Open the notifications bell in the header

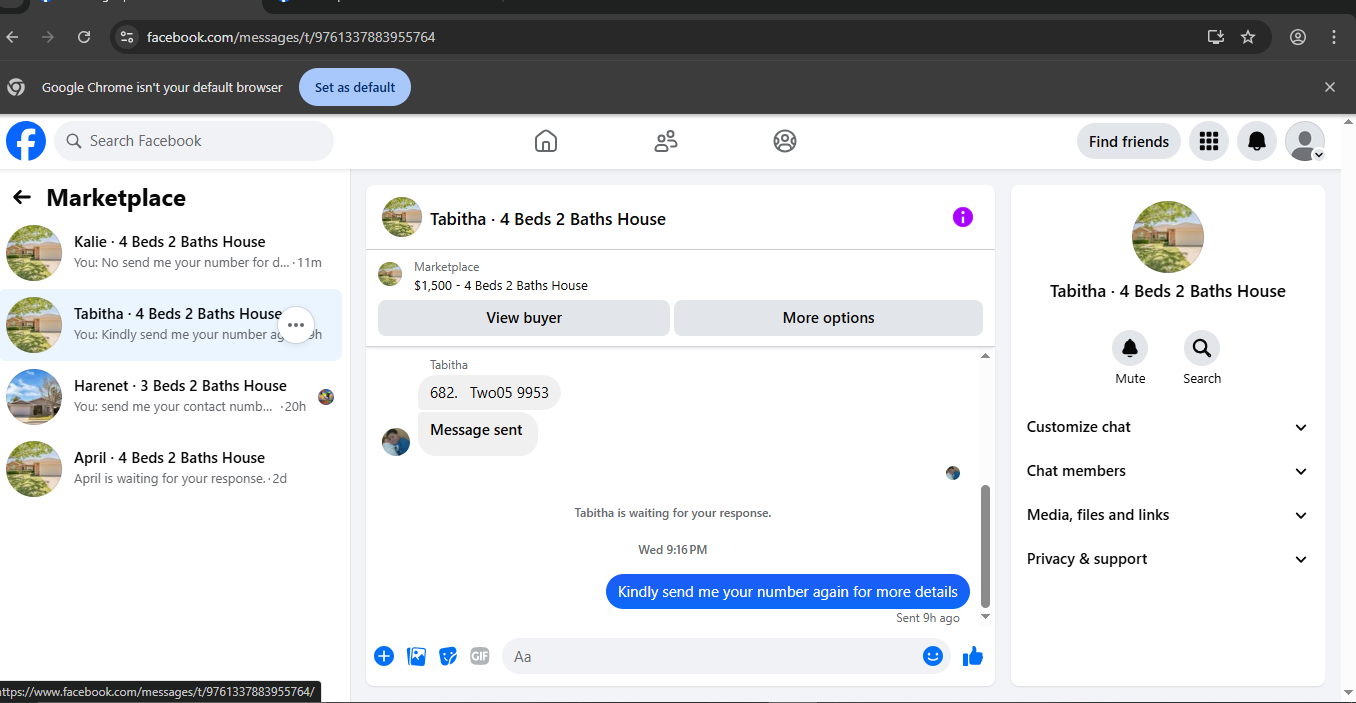[1257, 141]
